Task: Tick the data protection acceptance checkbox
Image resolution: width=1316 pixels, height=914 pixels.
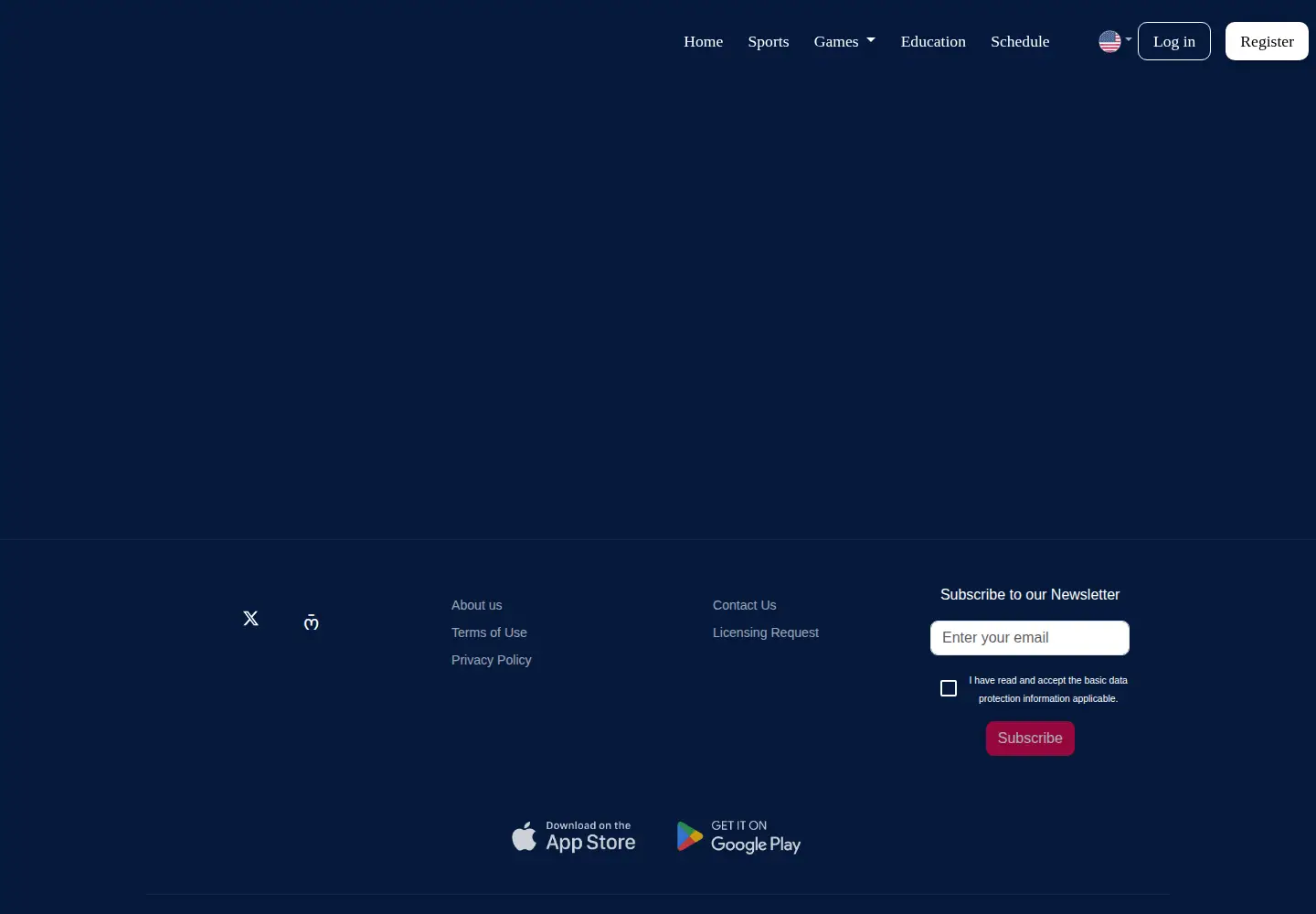Action: (949, 688)
